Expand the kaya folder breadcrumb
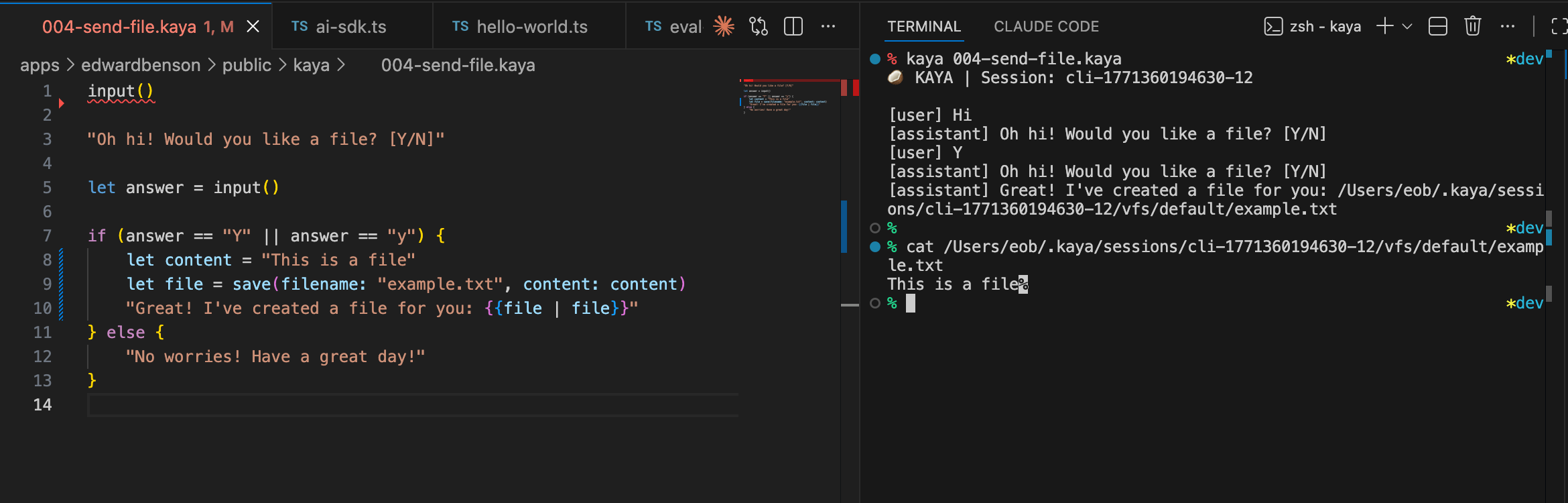Screen dimensions: 1568x503 [x=311, y=65]
